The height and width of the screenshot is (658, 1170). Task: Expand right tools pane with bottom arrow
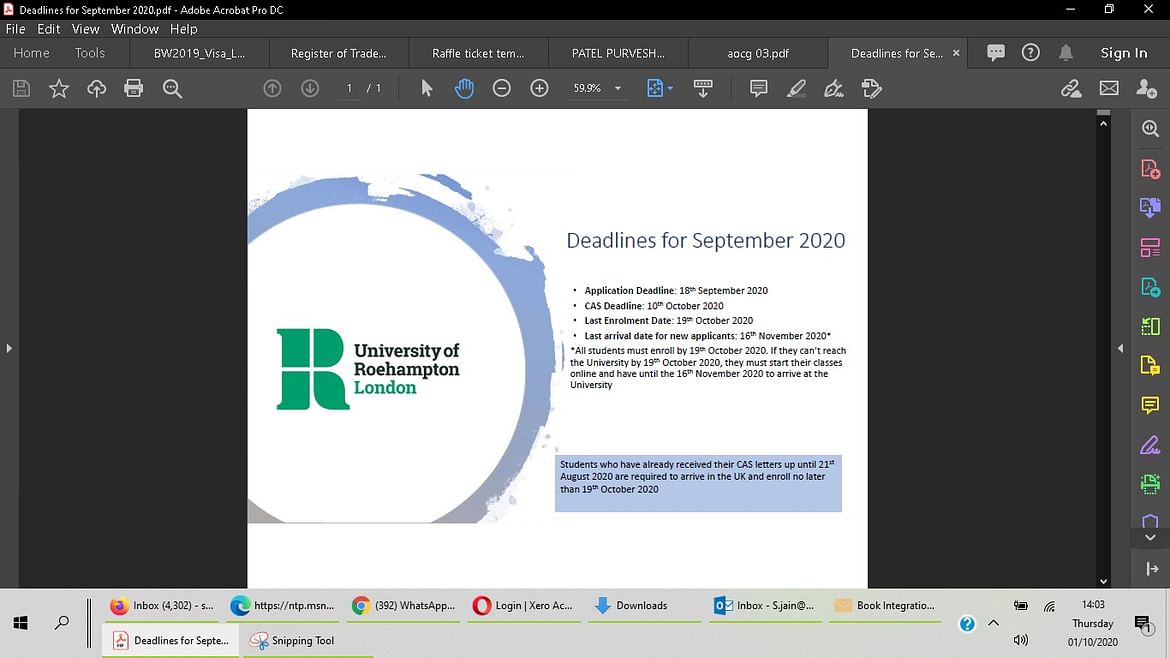point(1152,568)
